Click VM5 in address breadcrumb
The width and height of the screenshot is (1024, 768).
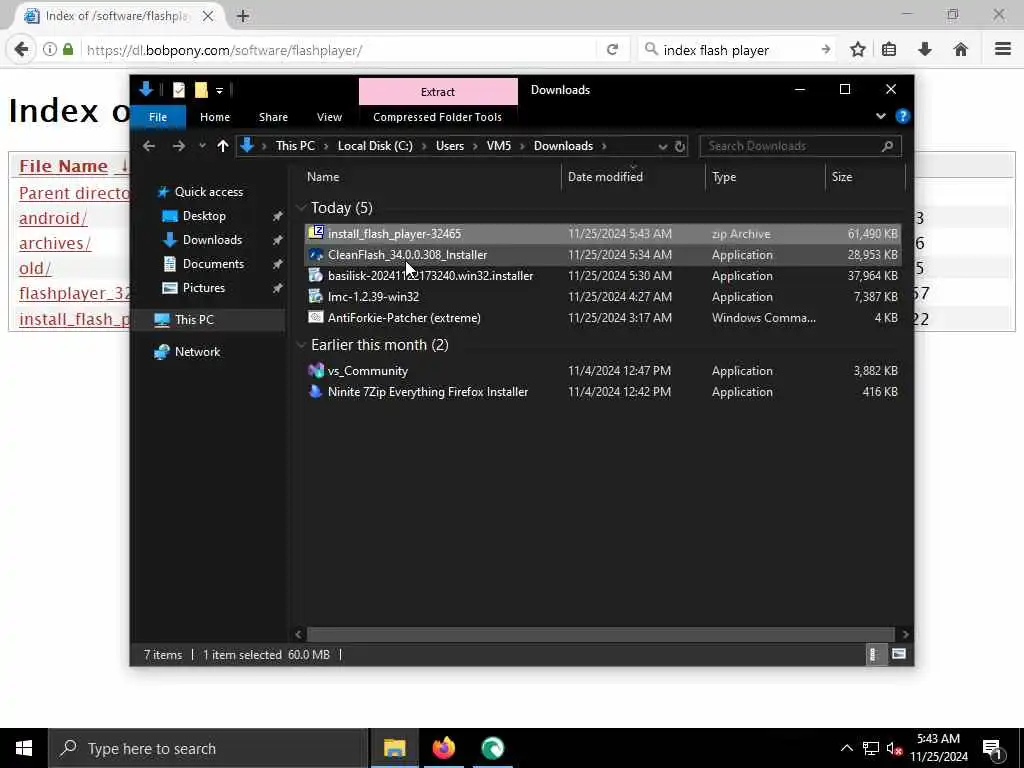(x=499, y=146)
